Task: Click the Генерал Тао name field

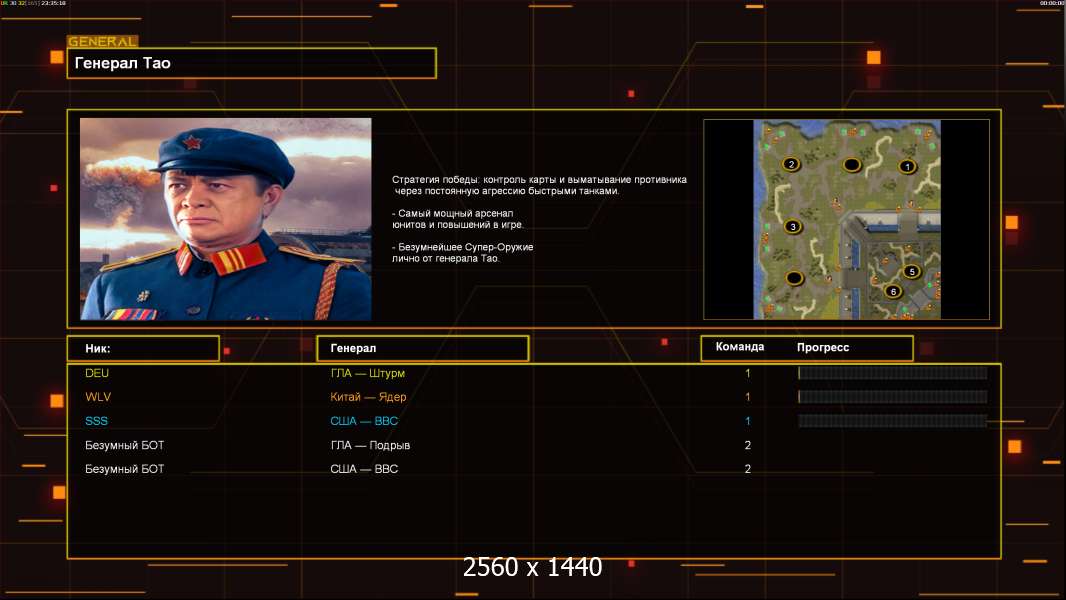Action: click(x=252, y=63)
